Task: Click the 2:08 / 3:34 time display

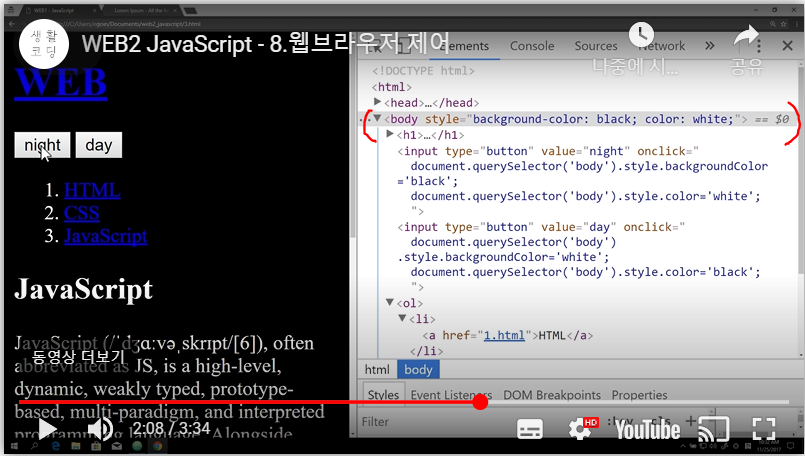Action: click(171, 428)
